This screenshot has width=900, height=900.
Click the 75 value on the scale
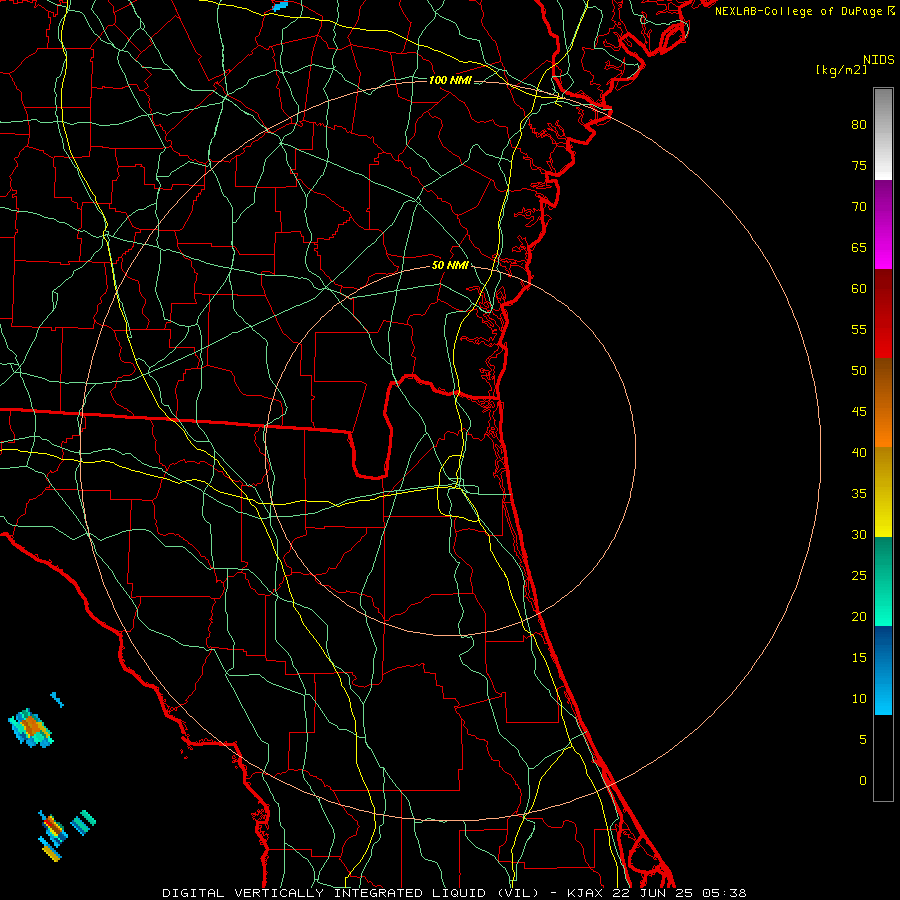tap(859, 165)
